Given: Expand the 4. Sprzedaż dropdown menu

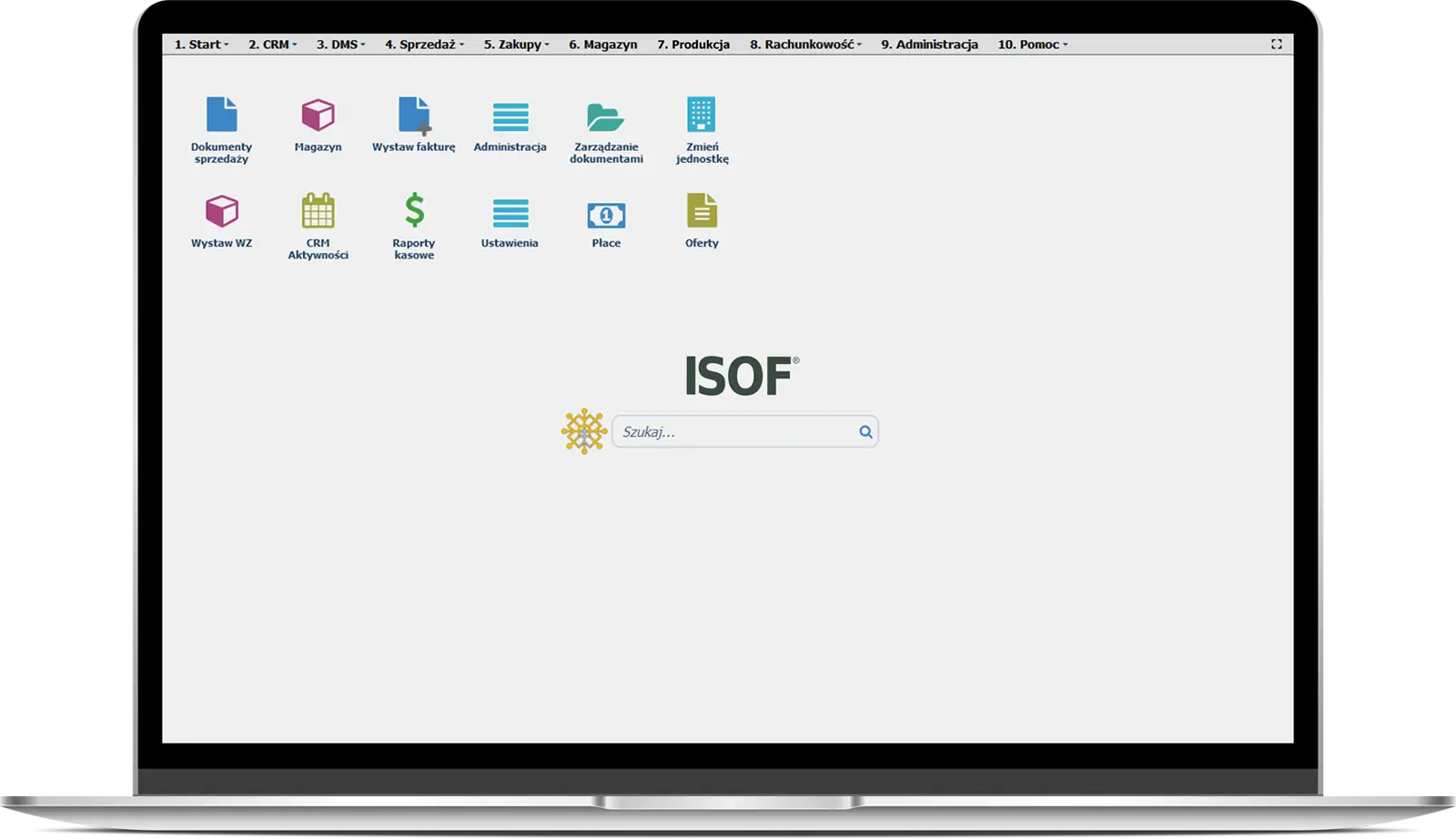Looking at the screenshot, I should [x=424, y=45].
